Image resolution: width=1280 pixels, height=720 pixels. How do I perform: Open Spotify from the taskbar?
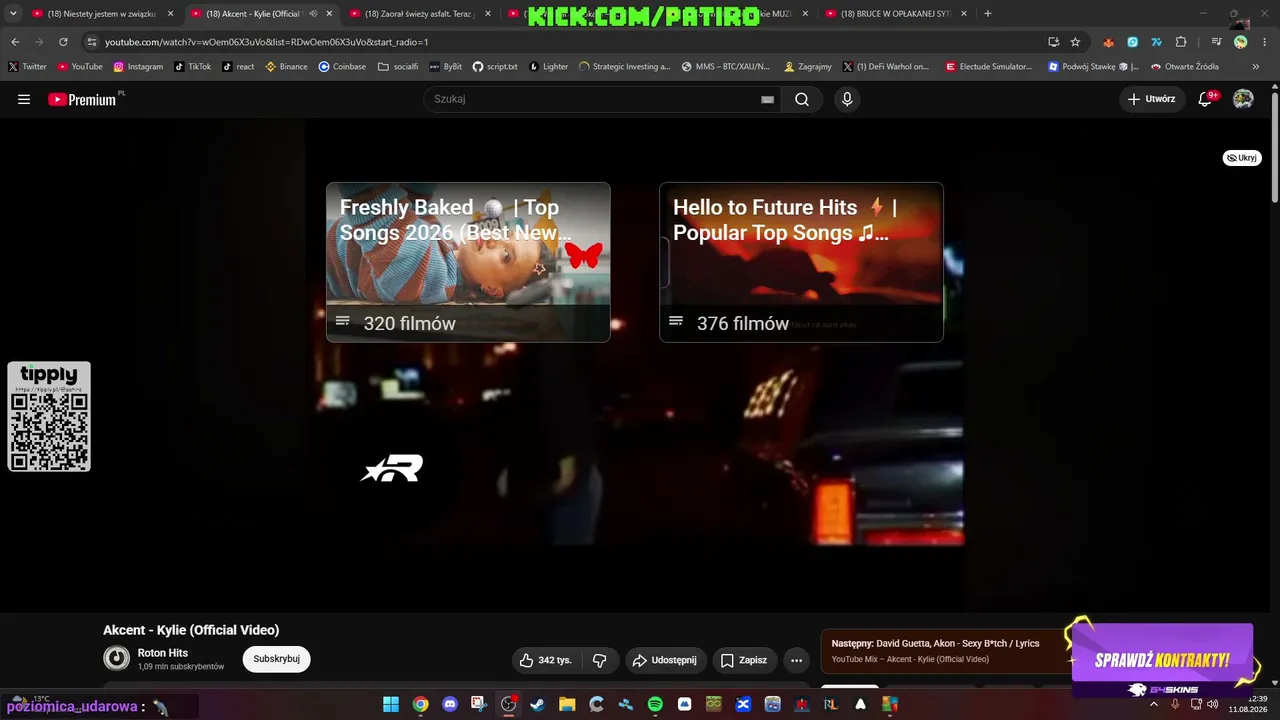coord(655,705)
